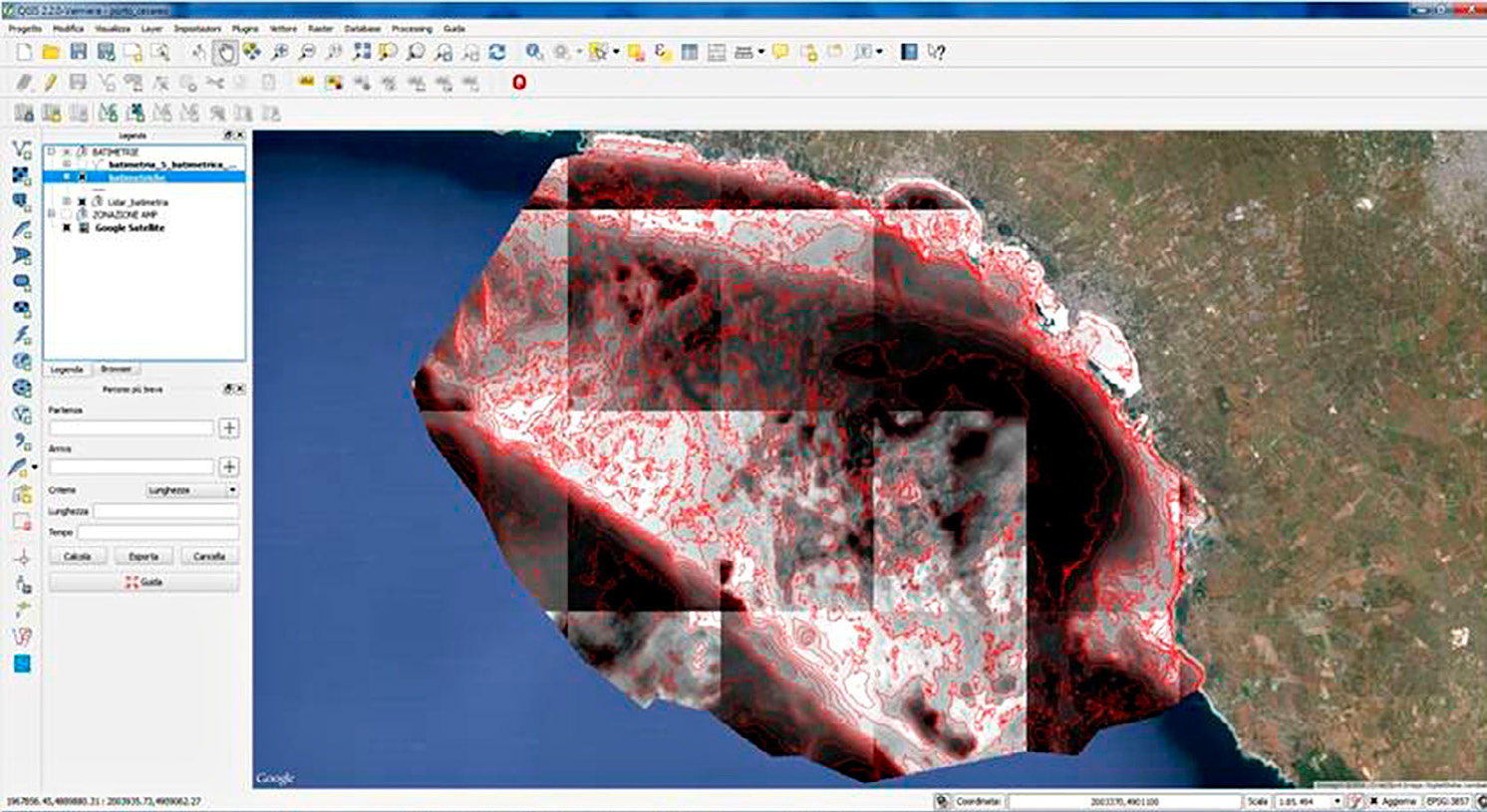
Task: Click the Zoom In magnifier tool
Action: (x=280, y=52)
